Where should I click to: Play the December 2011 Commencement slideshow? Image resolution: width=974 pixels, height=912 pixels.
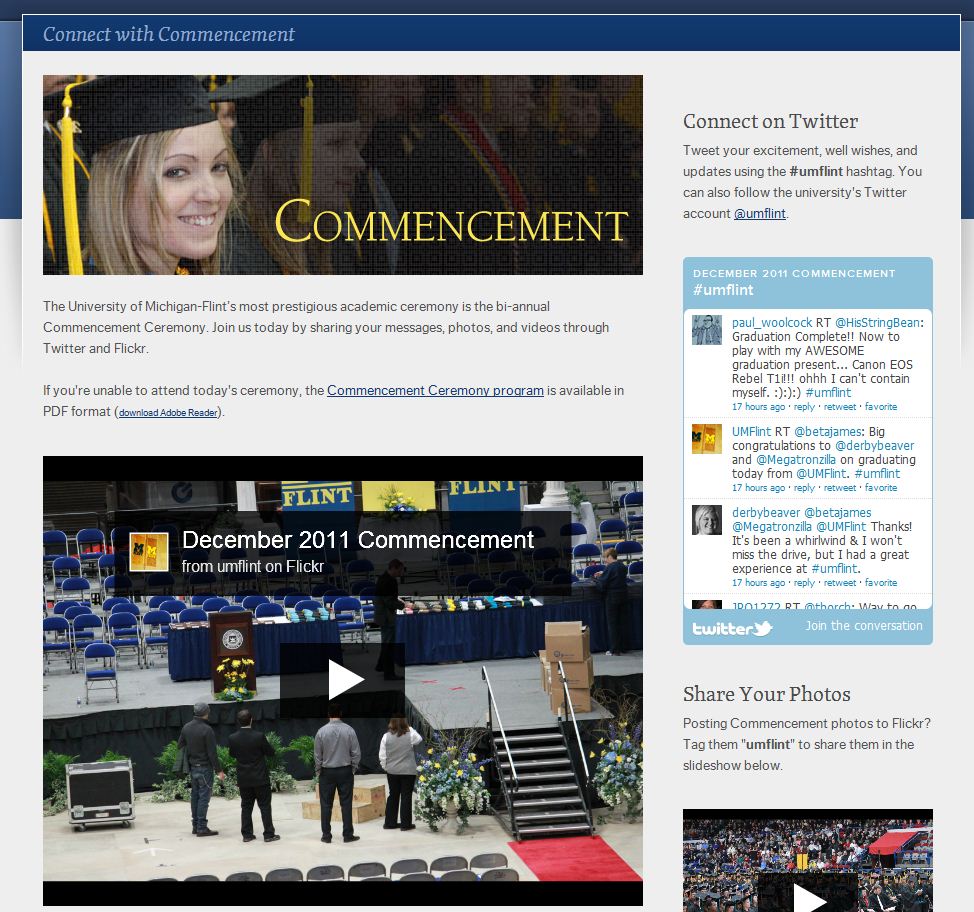(x=343, y=680)
